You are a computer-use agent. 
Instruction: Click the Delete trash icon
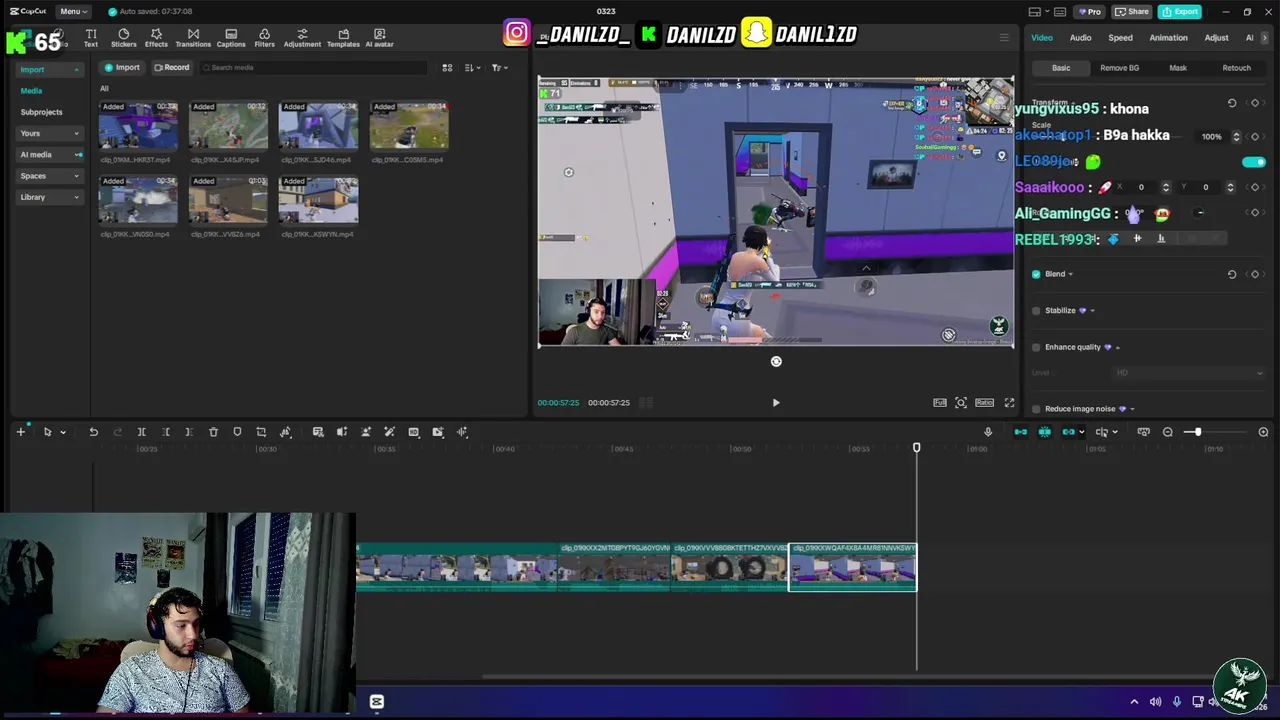point(213,432)
